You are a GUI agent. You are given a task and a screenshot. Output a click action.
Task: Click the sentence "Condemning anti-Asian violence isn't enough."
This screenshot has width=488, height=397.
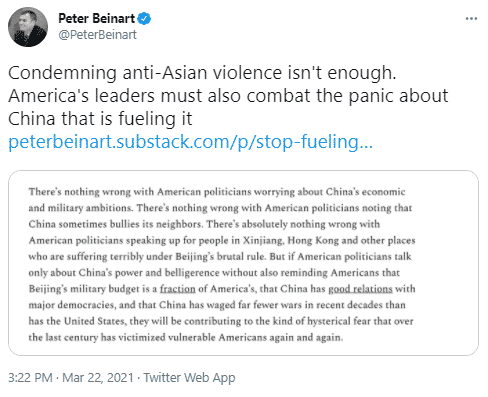click(x=202, y=73)
